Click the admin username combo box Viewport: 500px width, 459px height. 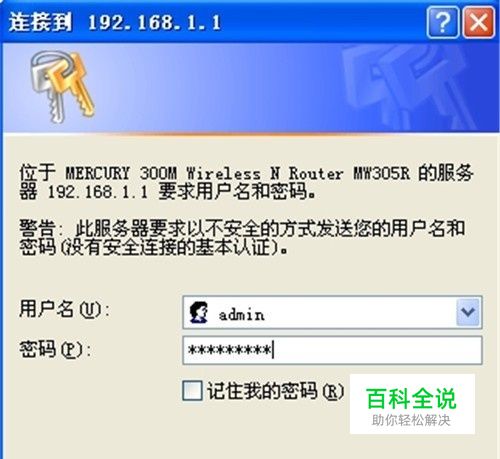[x=332, y=312]
